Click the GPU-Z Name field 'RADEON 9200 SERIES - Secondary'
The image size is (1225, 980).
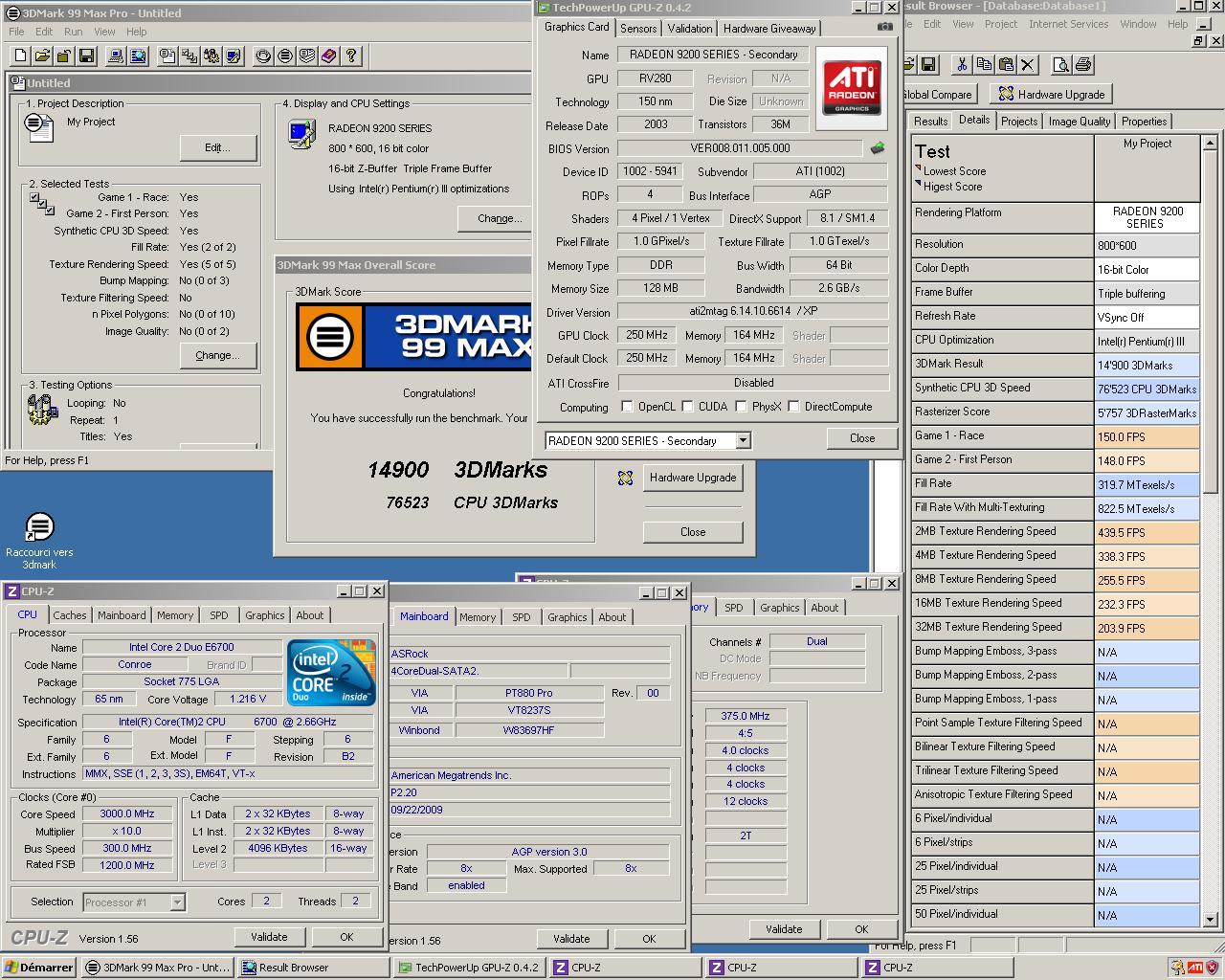click(713, 55)
